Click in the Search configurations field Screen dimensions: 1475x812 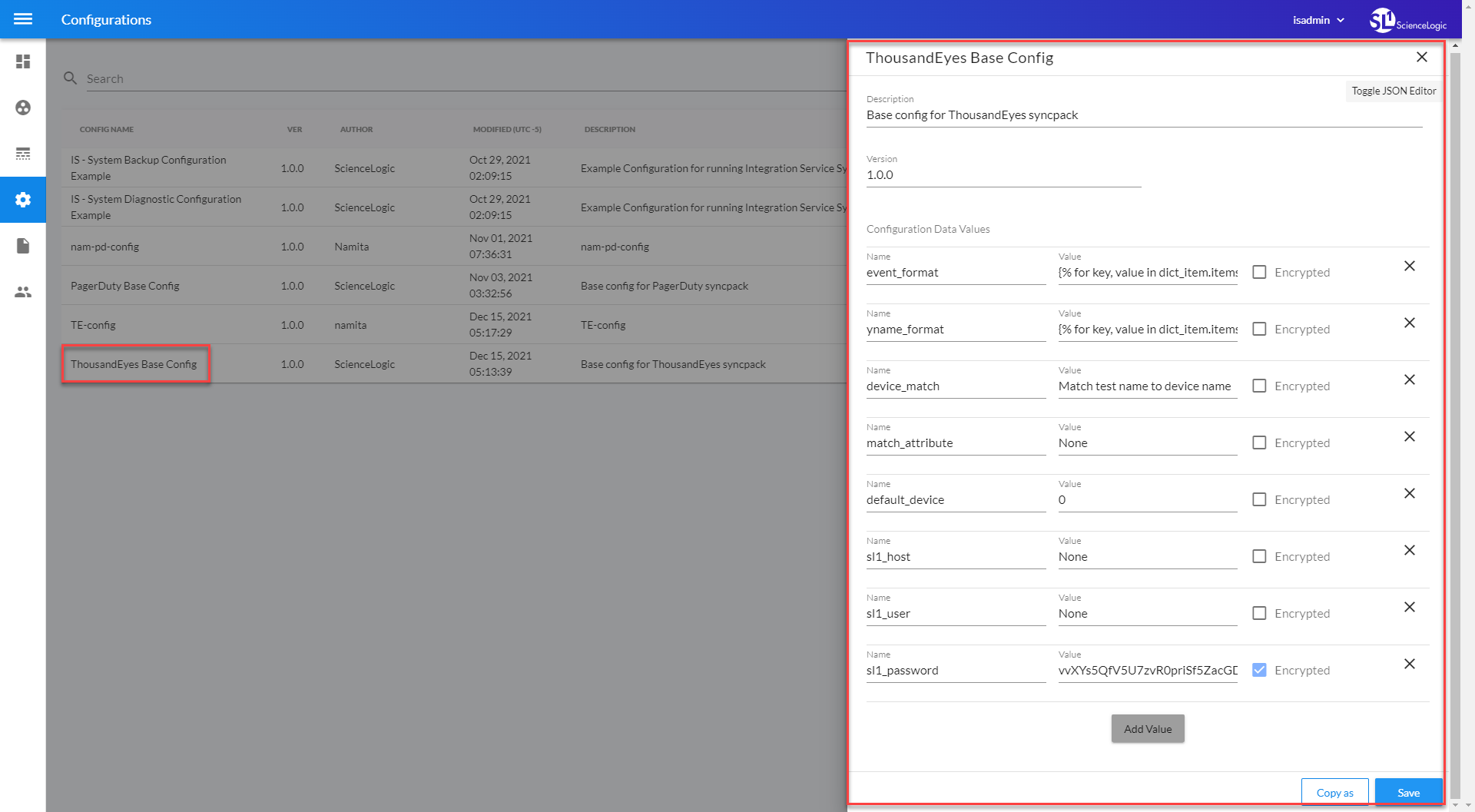click(x=465, y=78)
